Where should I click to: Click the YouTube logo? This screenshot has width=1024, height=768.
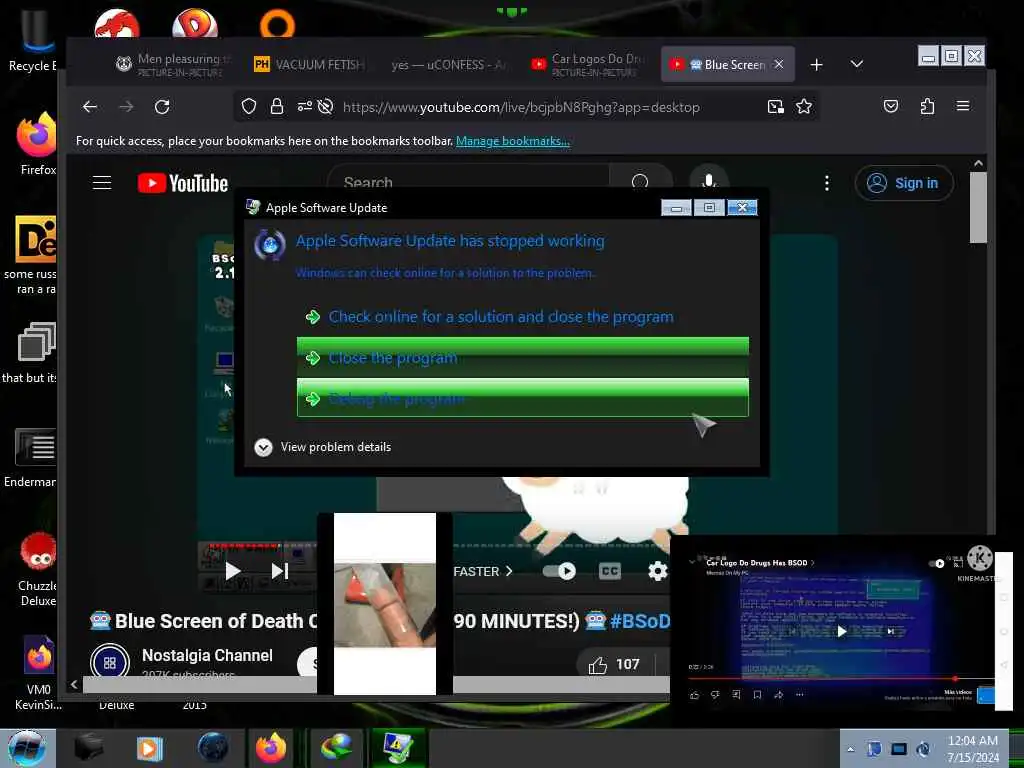pos(183,184)
